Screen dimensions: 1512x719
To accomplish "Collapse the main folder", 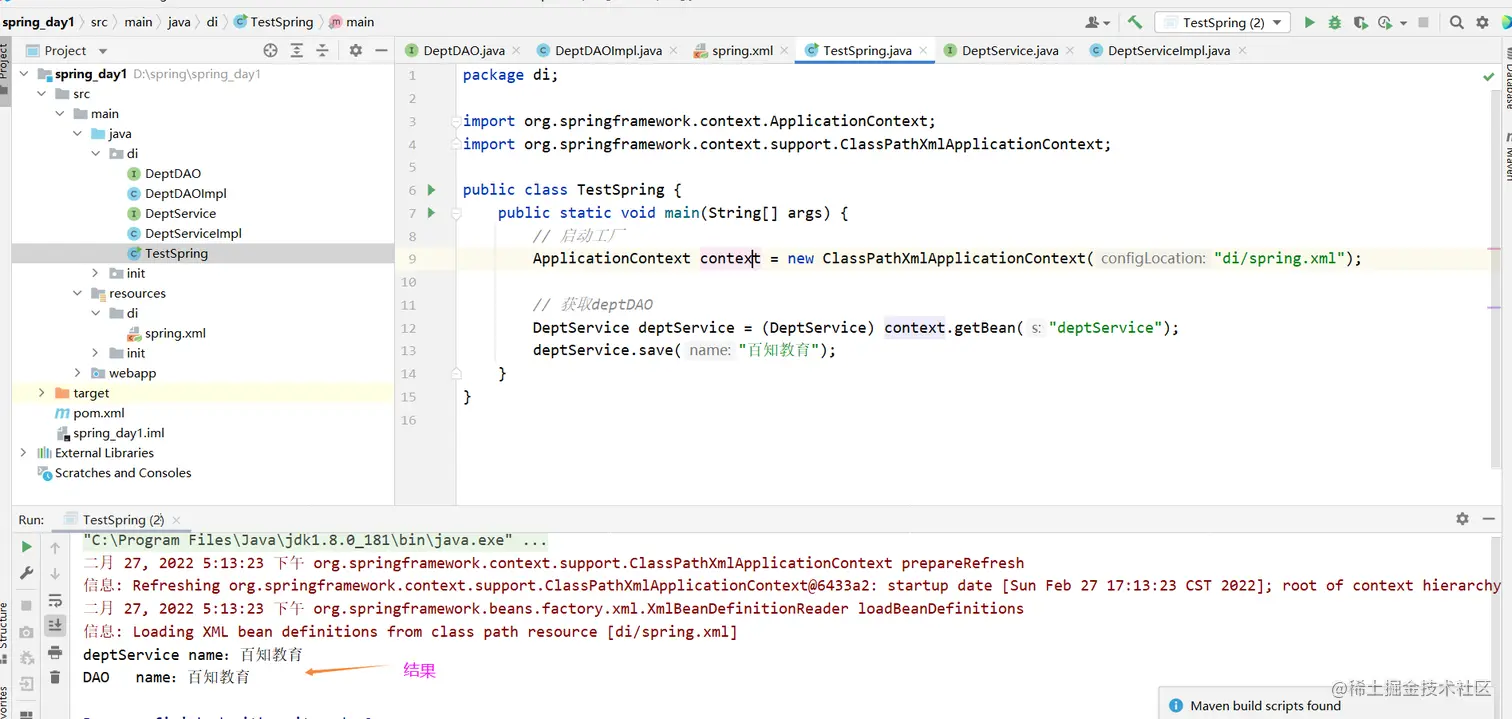I will pyautogui.click(x=60, y=114).
